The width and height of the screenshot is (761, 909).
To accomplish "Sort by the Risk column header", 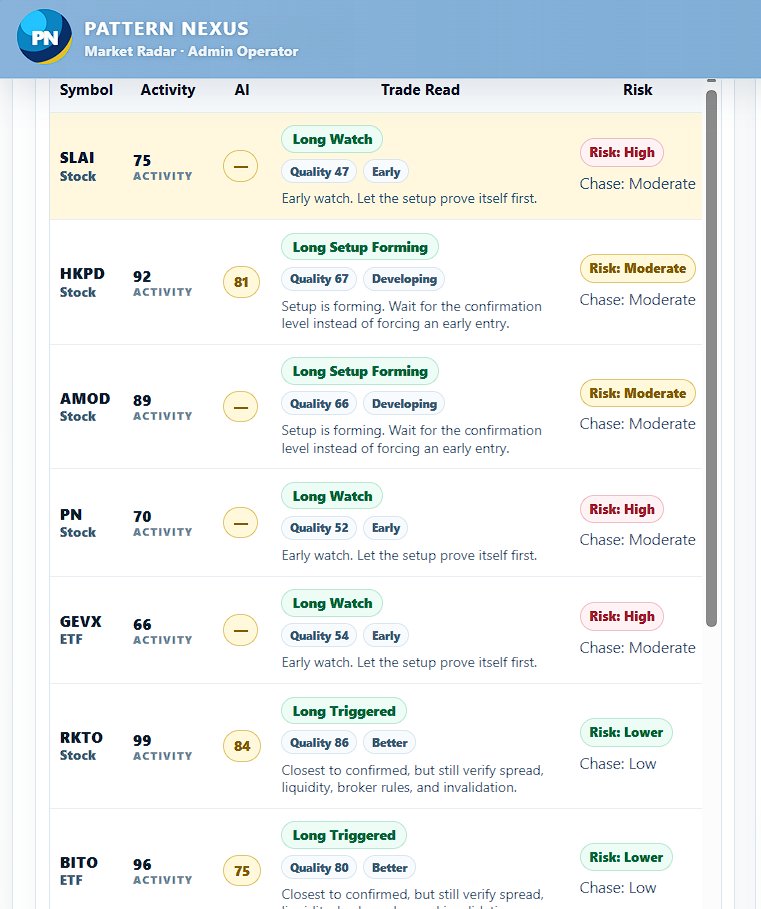I will pyautogui.click(x=638, y=90).
